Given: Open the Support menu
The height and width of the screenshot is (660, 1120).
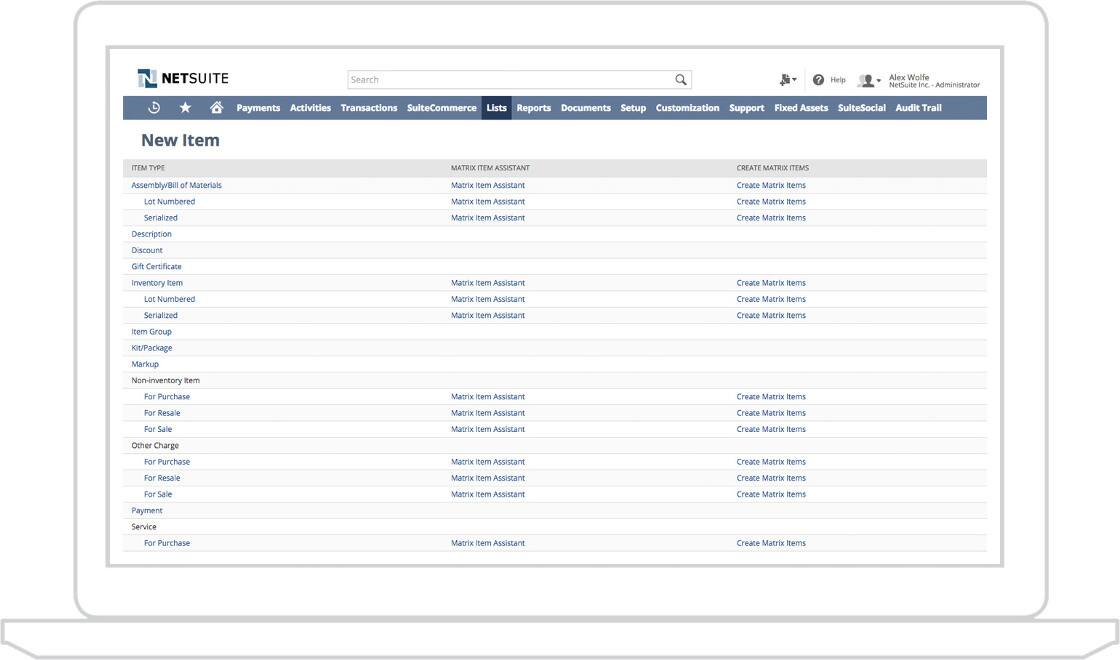Looking at the screenshot, I should point(746,108).
